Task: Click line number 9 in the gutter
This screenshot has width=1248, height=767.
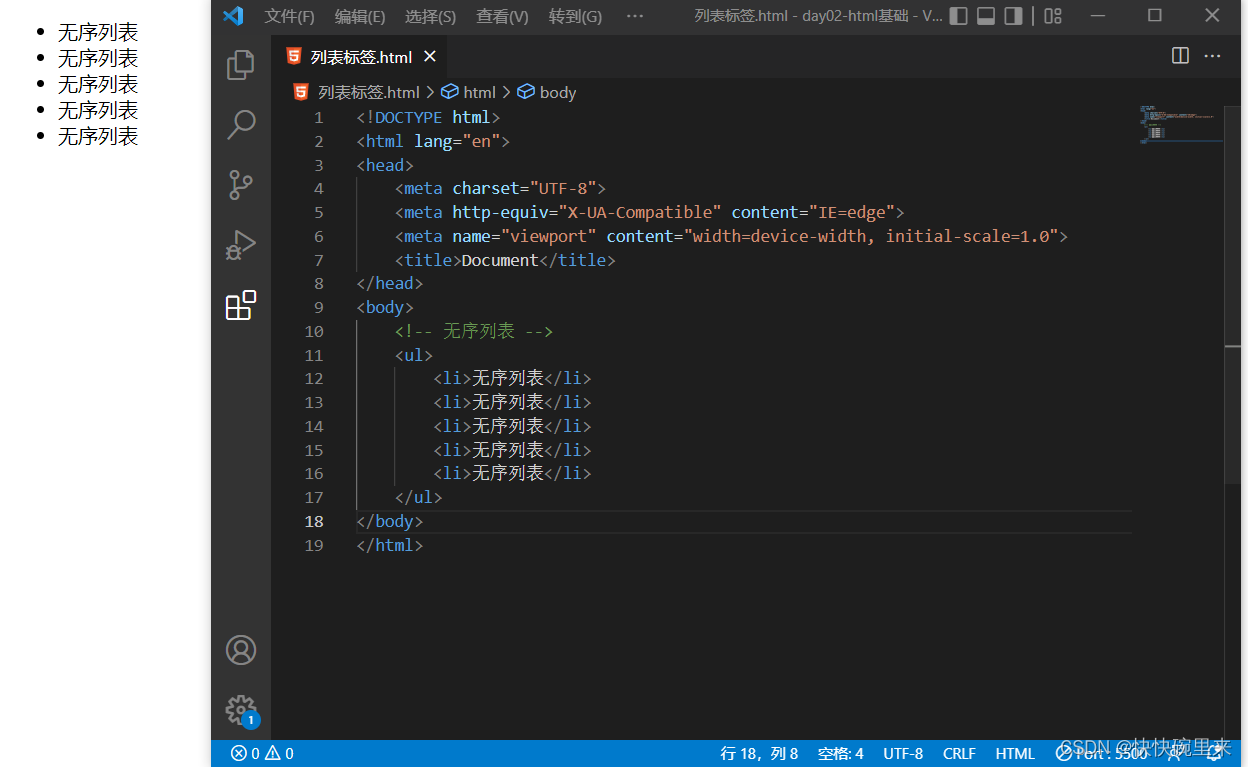Action: (x=319, y=307)
